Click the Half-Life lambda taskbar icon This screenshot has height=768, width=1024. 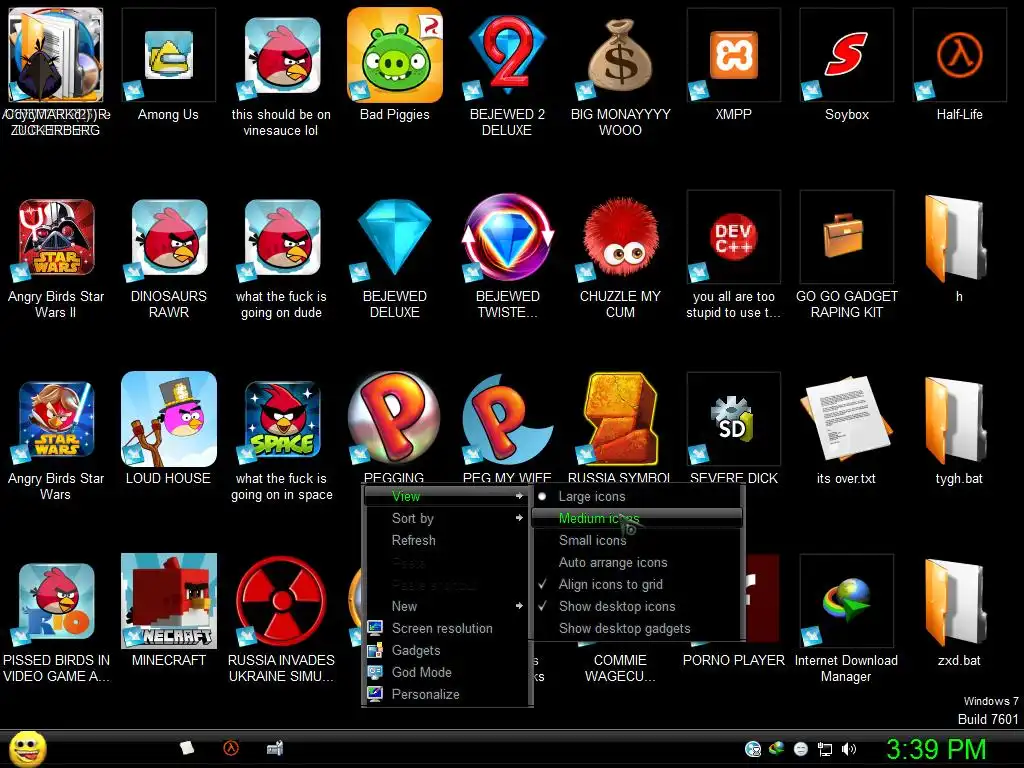tap(231, 748)
